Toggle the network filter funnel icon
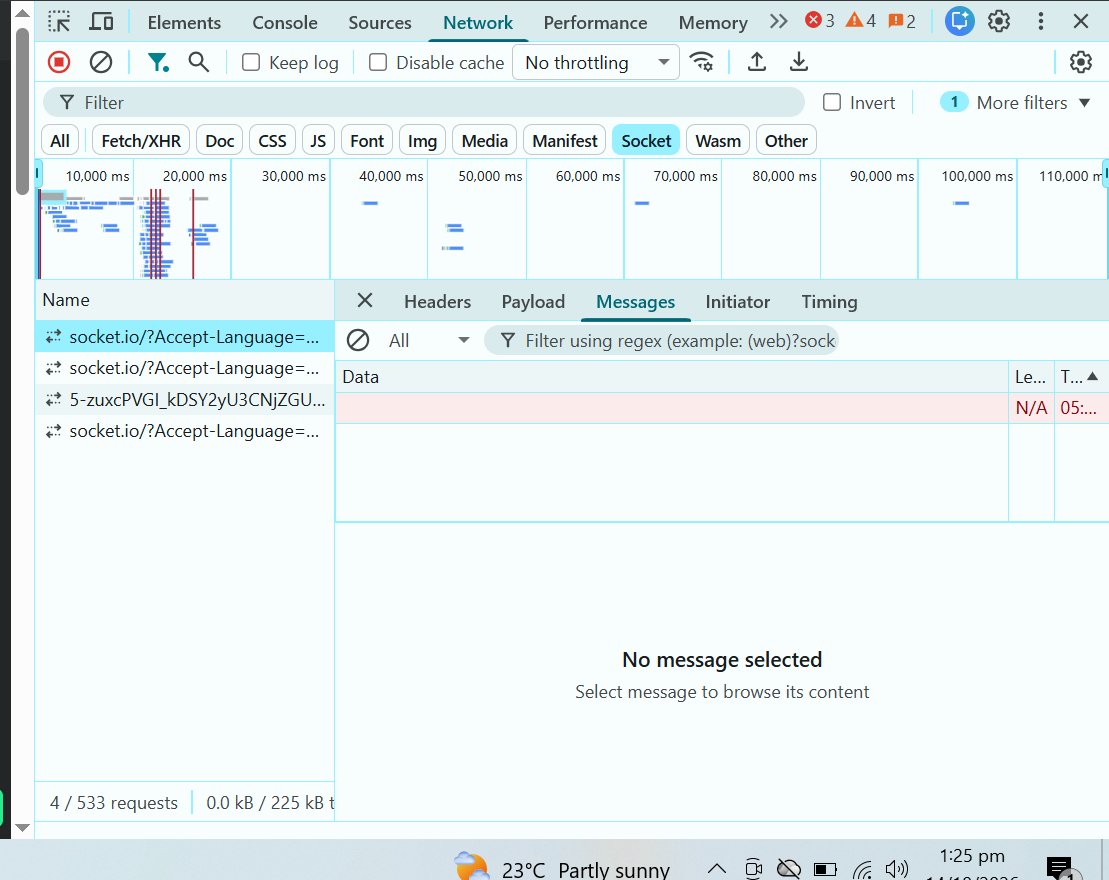Image resolution: width=1109 pixels, height=880 pixels. coord(158,62)
